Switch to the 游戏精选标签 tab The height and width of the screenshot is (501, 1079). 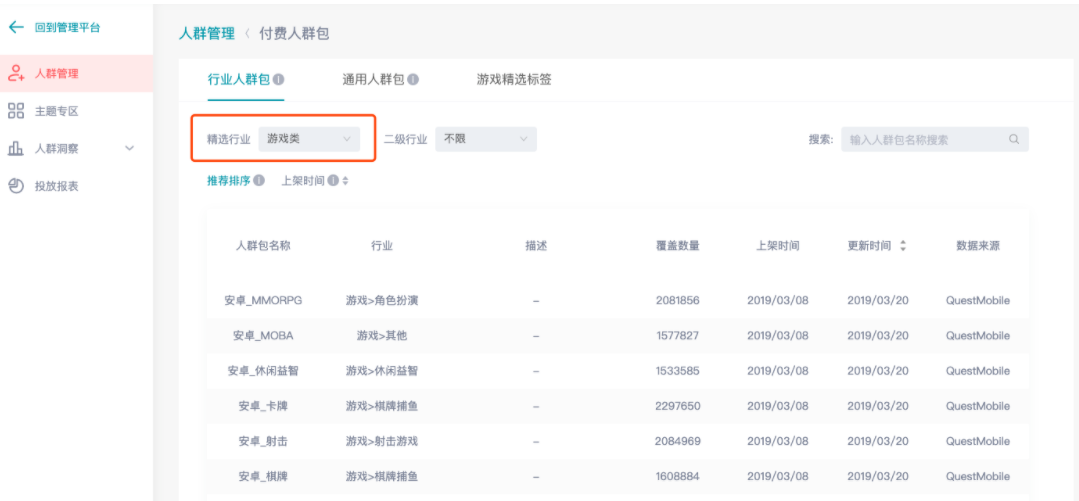point(514,80)
